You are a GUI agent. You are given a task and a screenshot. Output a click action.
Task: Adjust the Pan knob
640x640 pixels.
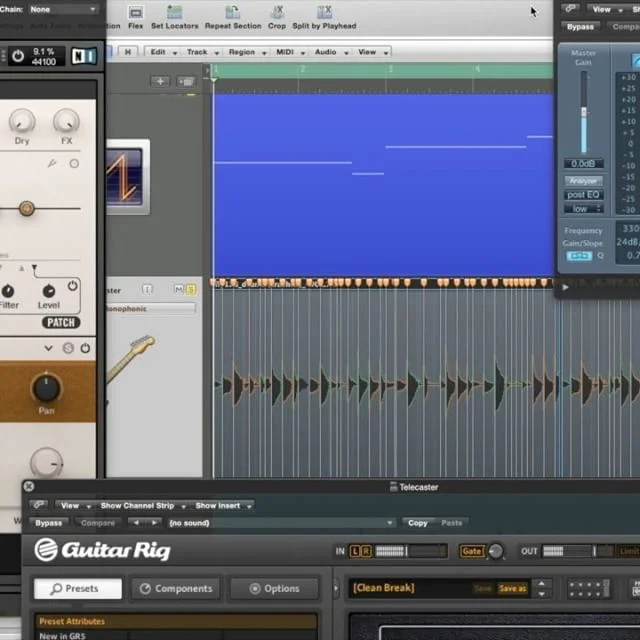(x=46, y=387)
